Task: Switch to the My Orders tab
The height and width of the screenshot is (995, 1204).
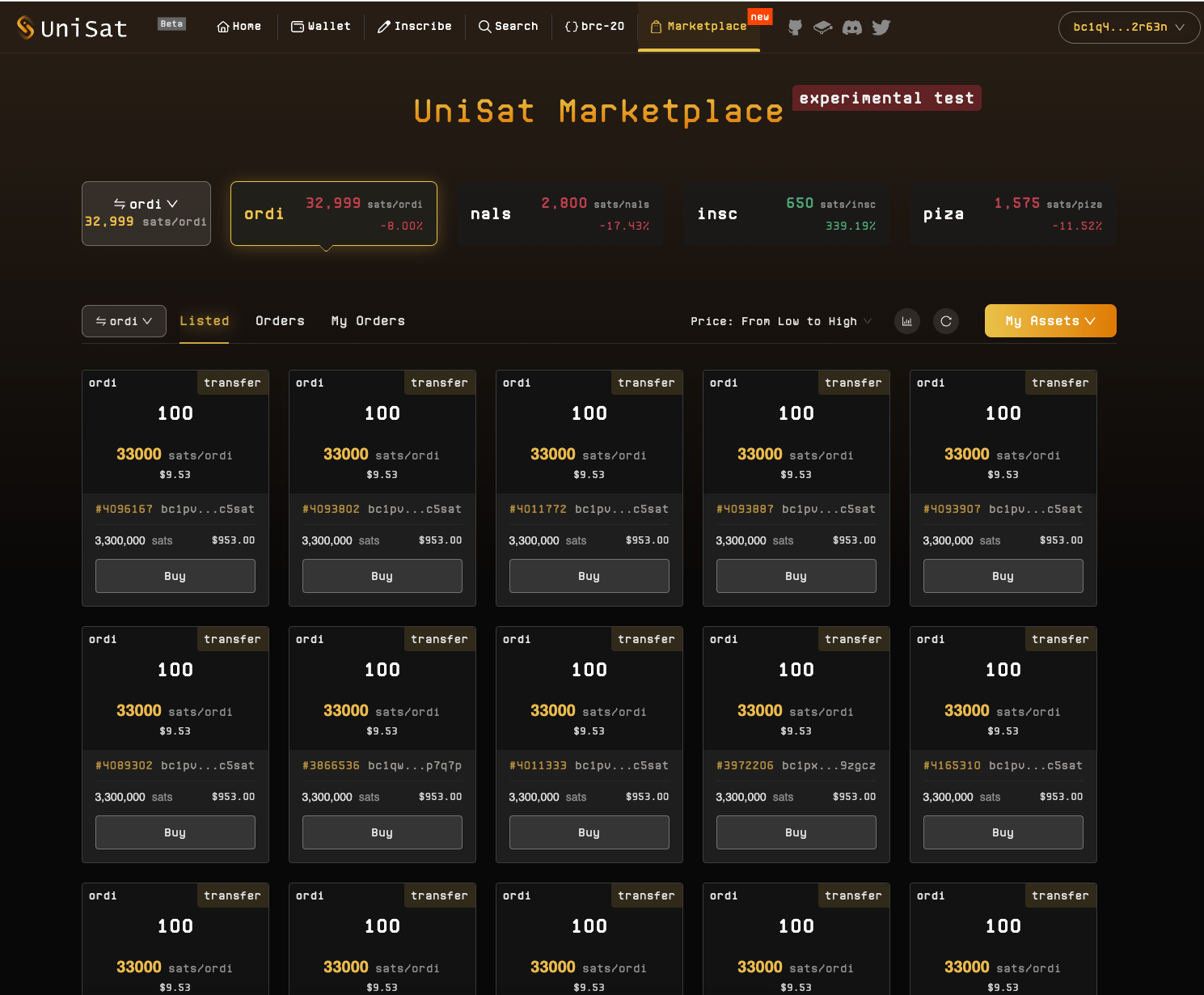Action: tap(368, 321)
